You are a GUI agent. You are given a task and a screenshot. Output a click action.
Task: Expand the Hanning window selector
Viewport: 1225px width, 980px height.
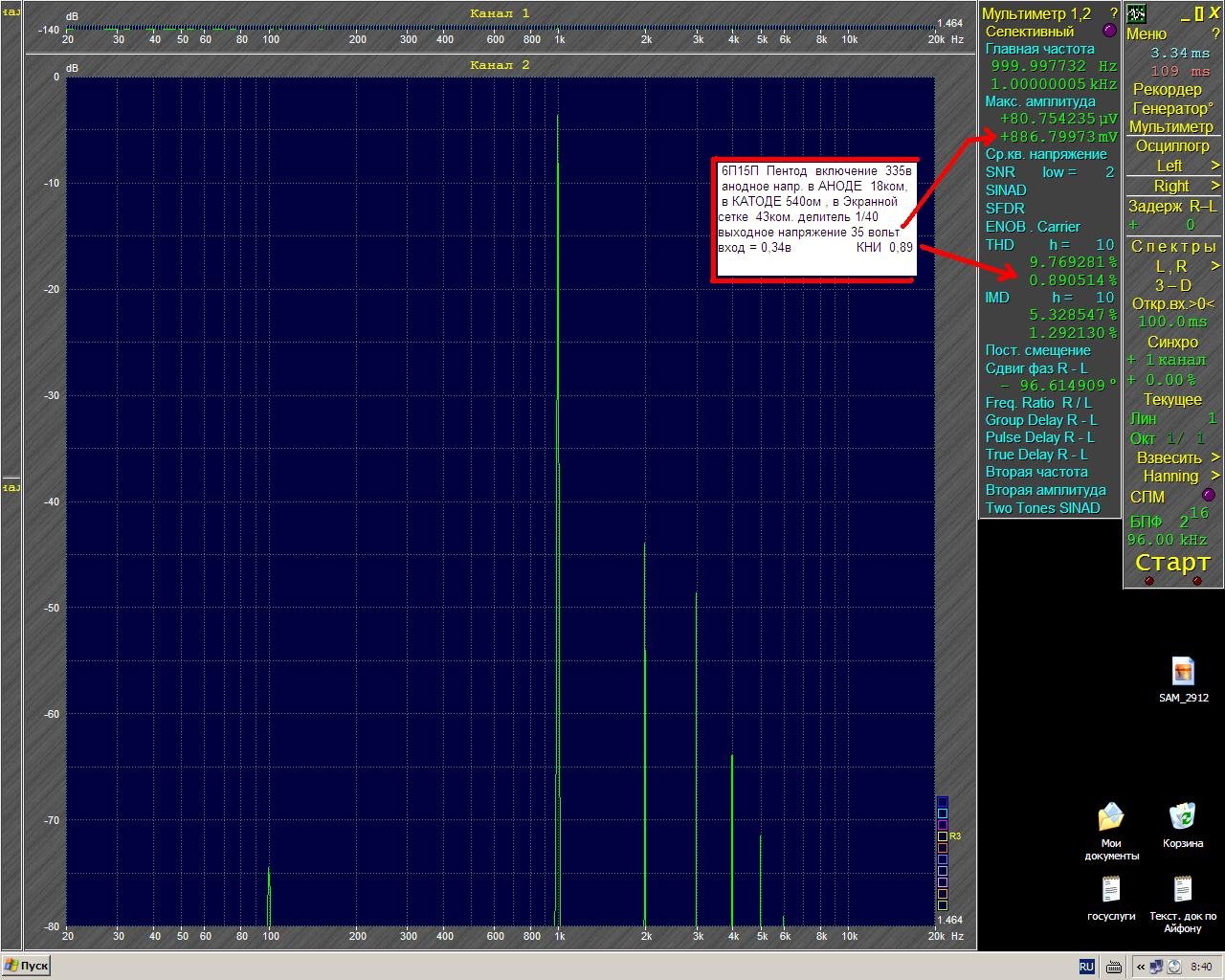point(1215,476)
